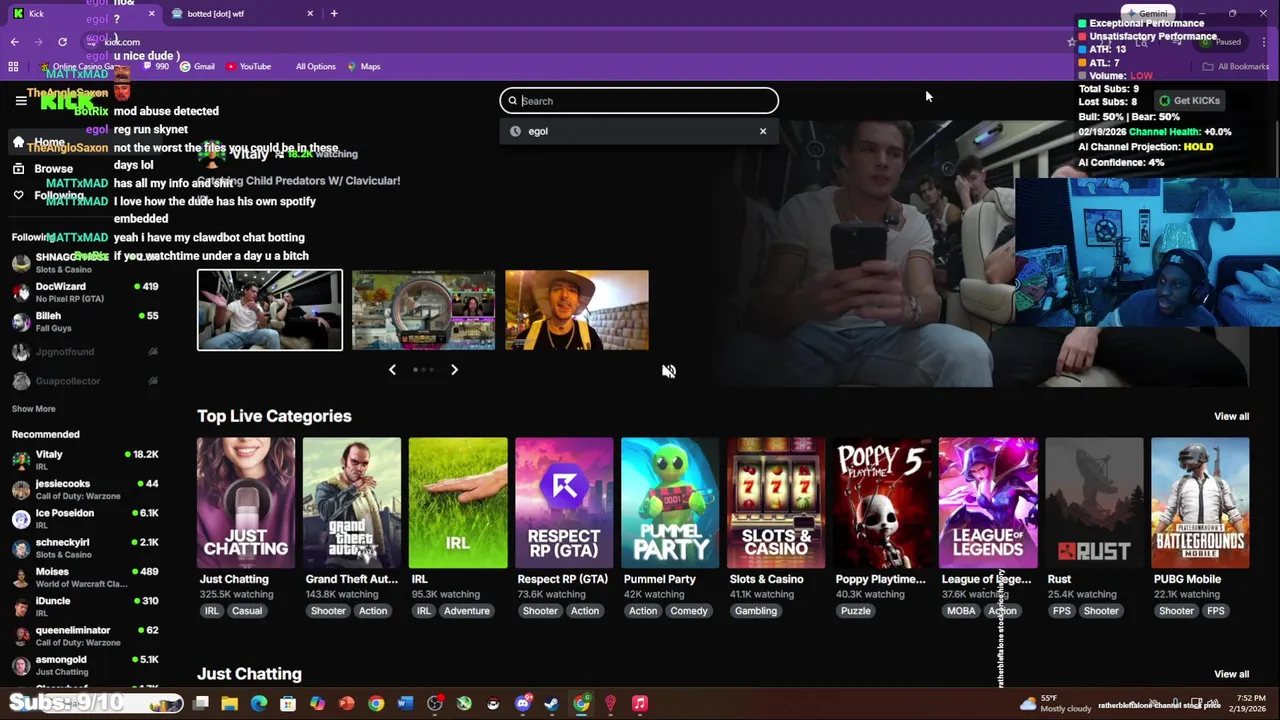Open Moises channel in sidebar
This screenshot has width=1280, height=720.
tap(85, 577)
